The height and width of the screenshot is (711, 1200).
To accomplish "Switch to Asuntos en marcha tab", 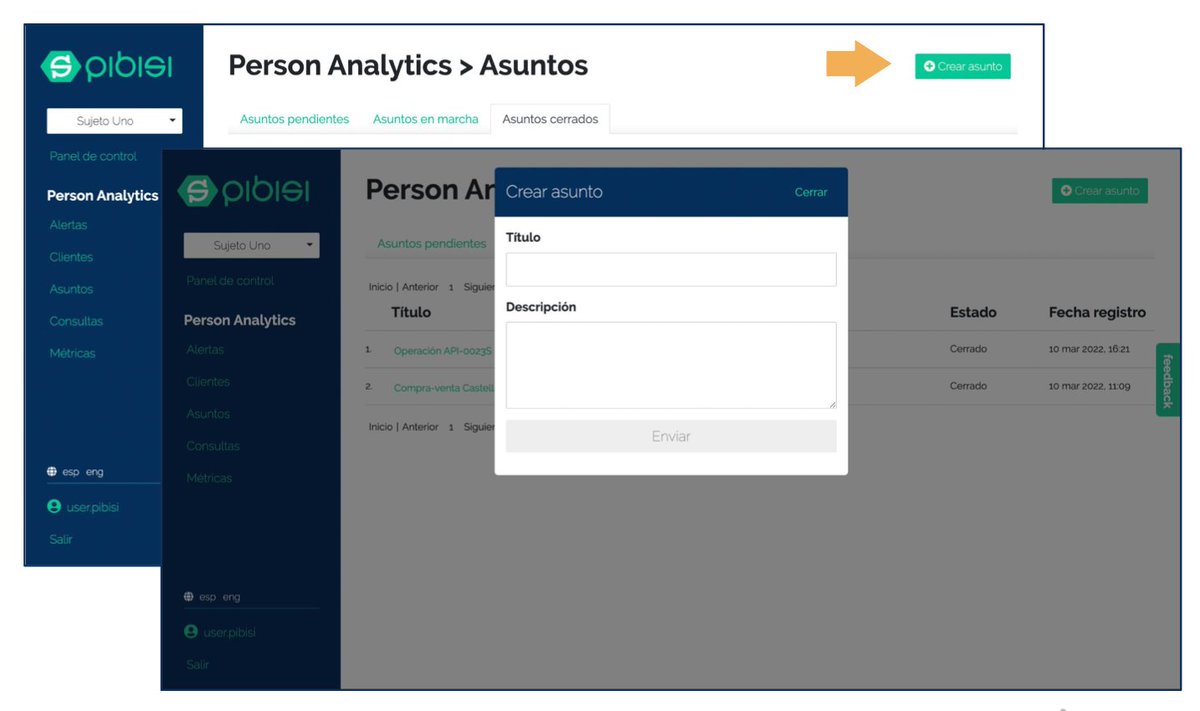I will (425, 119).
